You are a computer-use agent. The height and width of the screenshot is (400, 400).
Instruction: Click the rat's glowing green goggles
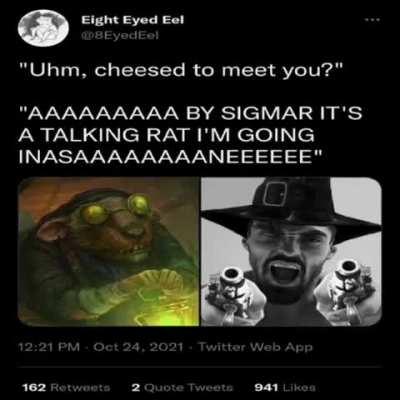(117, 207)
